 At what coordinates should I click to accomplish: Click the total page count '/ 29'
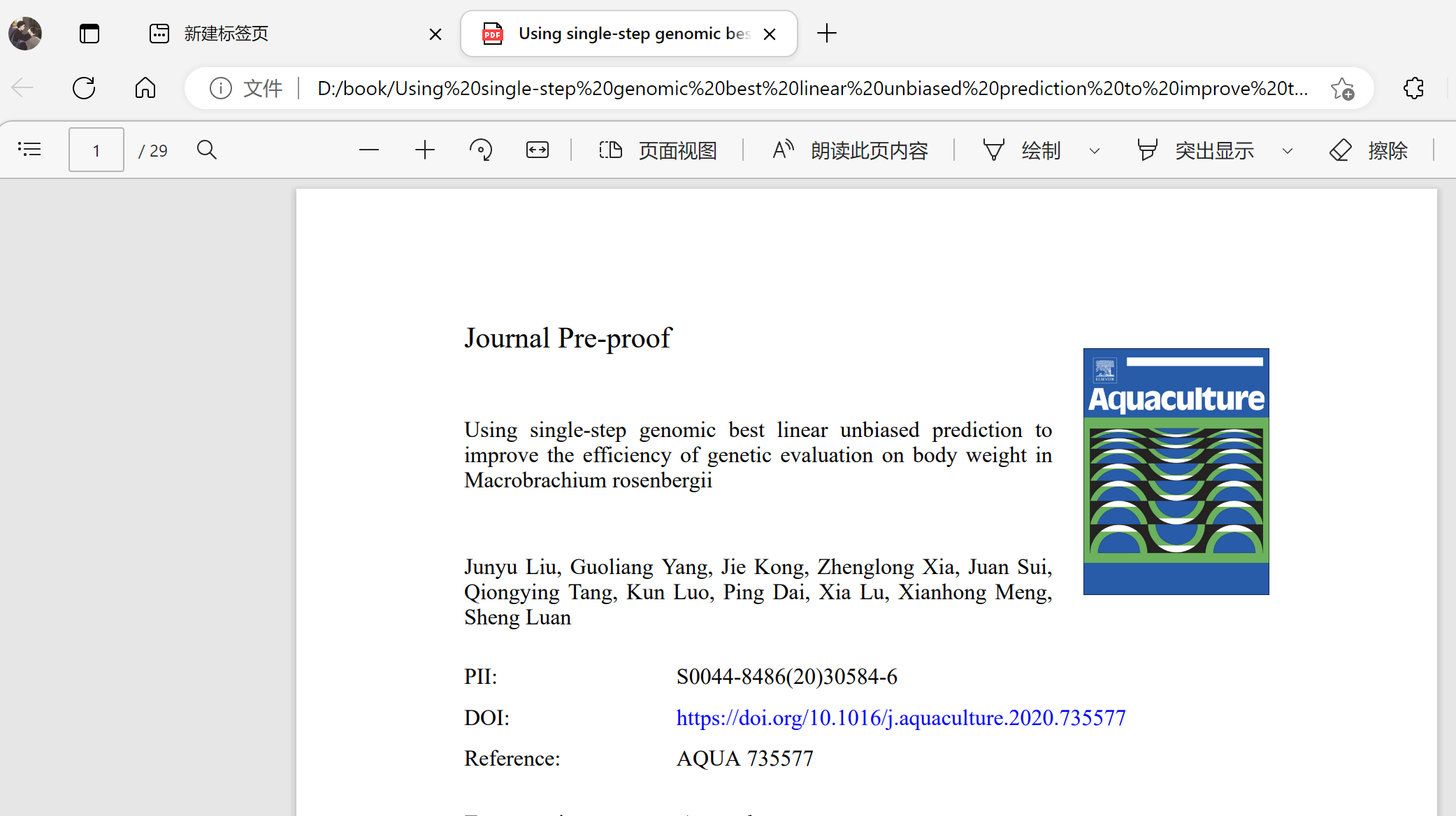[x=153, y=150]
